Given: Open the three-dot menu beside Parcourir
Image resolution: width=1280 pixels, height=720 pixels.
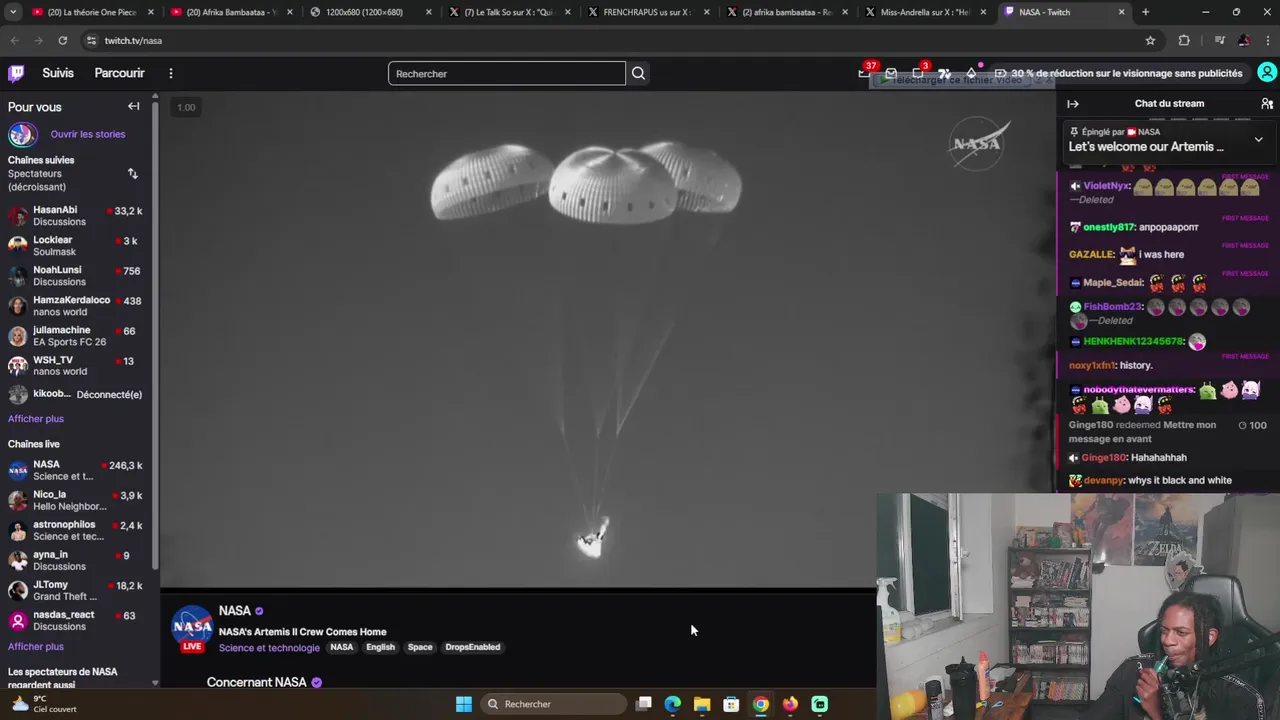Looking at the screenshot, I should [171, 73].
